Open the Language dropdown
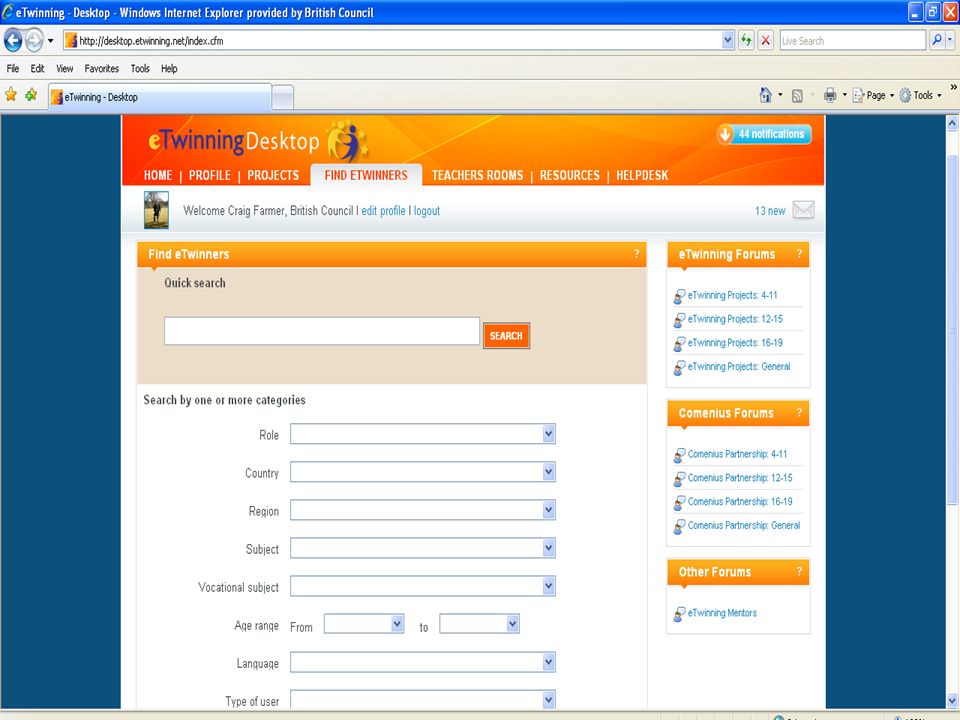Image resolution: width=960 pixels, height=720 pixels. point(422,662)
